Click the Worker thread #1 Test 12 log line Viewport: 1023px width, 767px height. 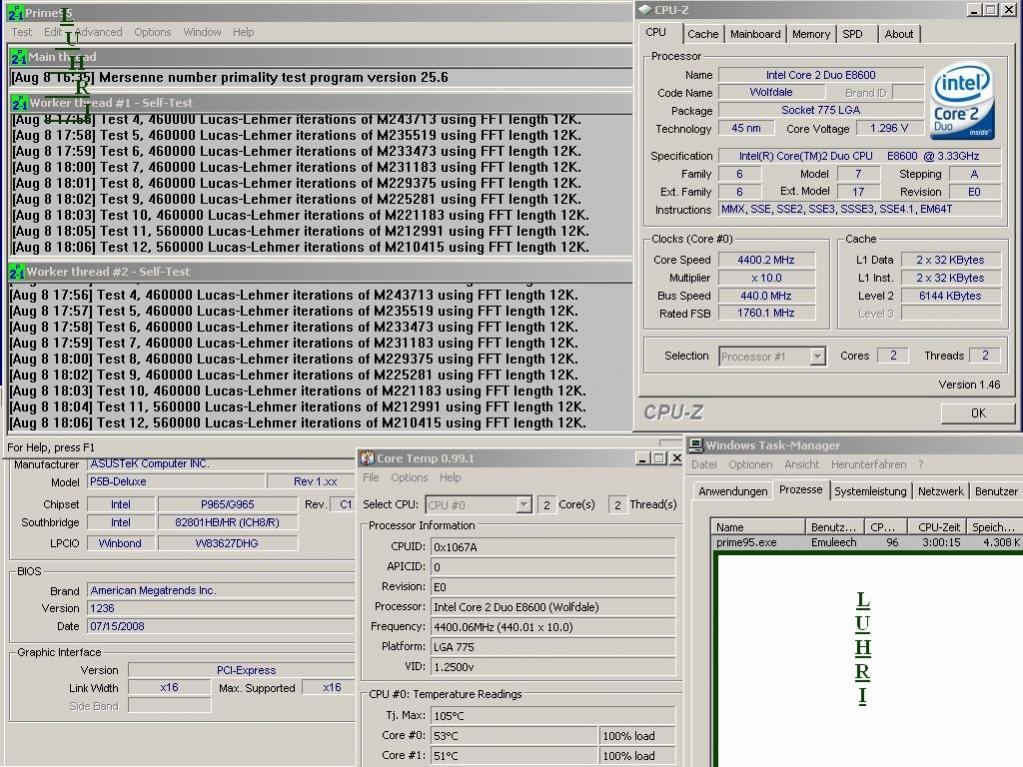301,248
